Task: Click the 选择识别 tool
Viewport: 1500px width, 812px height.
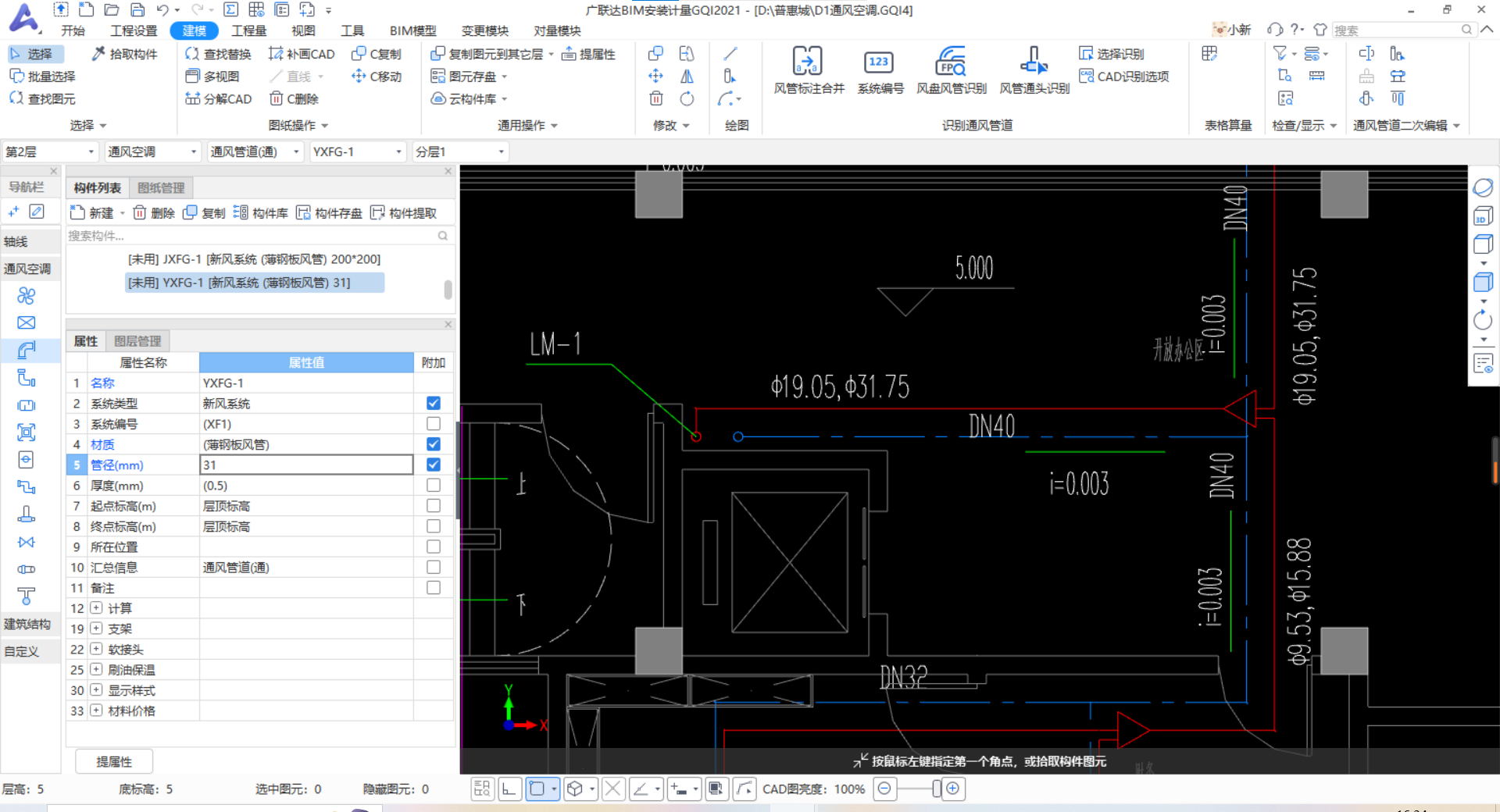Action: click(x=1112, y=54)
